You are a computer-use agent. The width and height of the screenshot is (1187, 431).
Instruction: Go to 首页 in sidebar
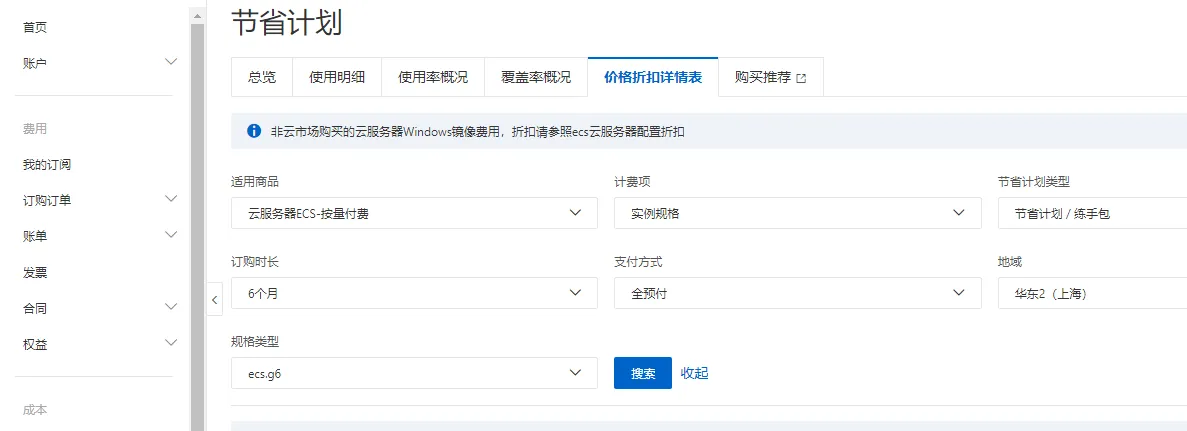[x=35, y=27]
